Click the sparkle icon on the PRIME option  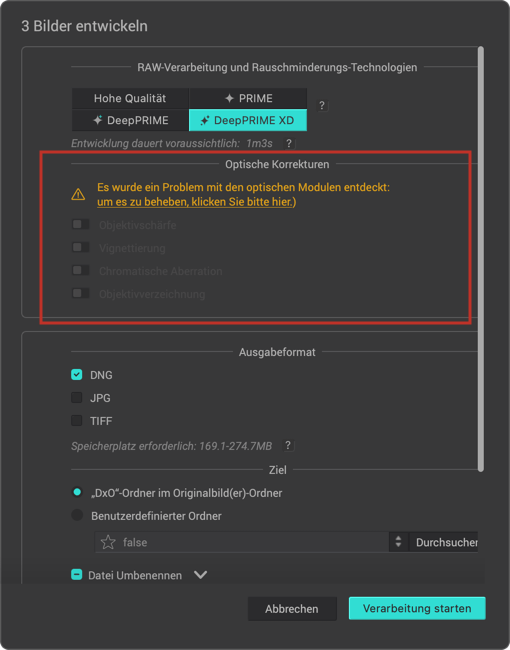coord(229,98)
